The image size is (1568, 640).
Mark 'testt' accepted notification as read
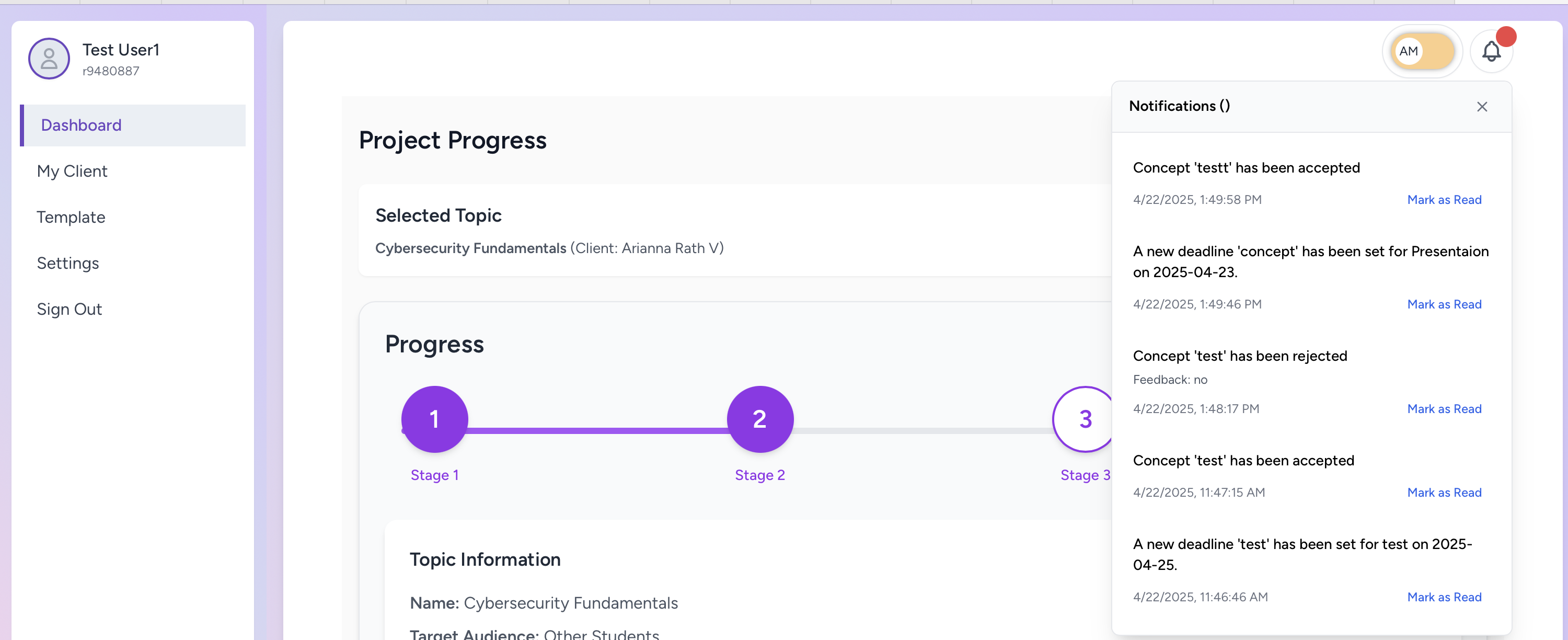click(1444, 199)
